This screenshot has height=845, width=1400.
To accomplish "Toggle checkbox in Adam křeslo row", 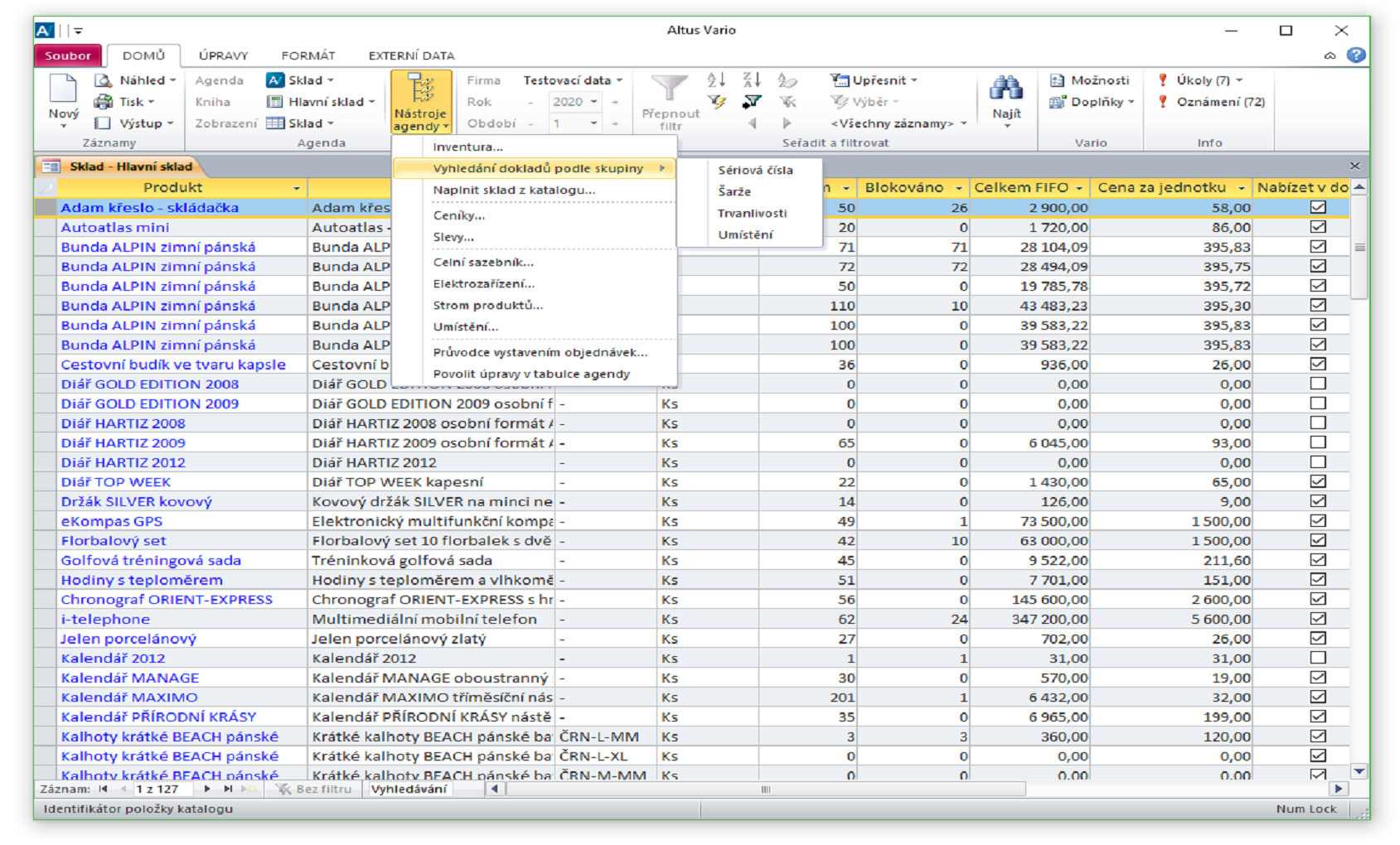I will pos(1318,207).
